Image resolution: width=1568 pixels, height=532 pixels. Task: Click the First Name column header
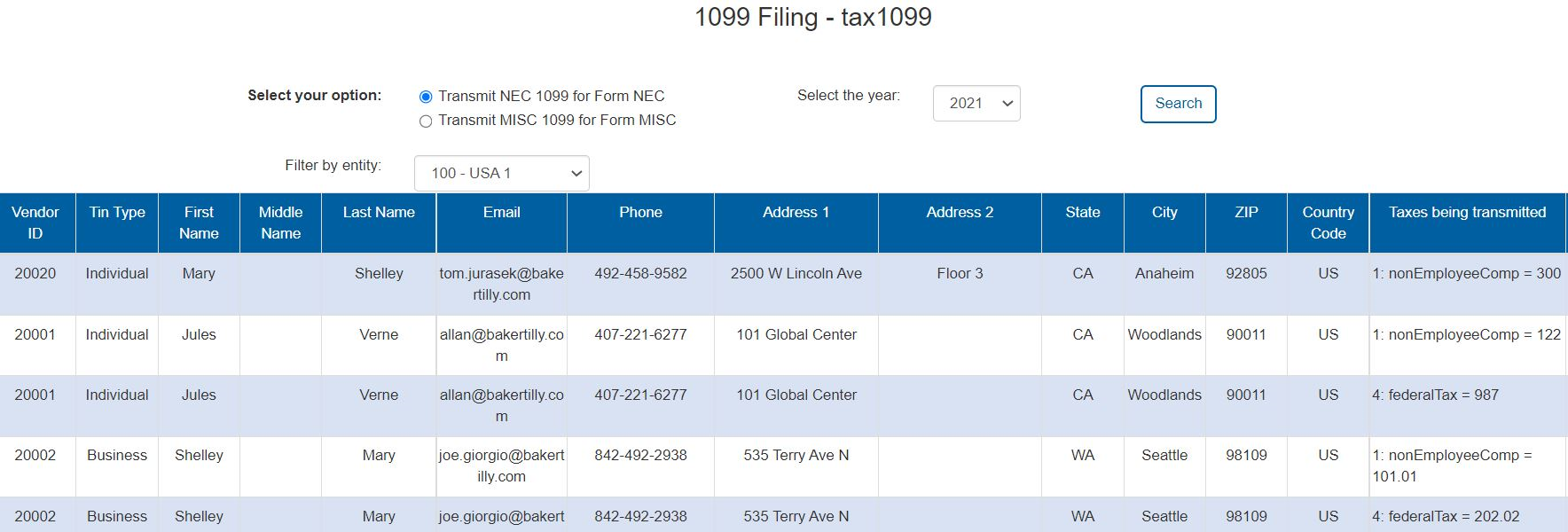pos(199,223)
